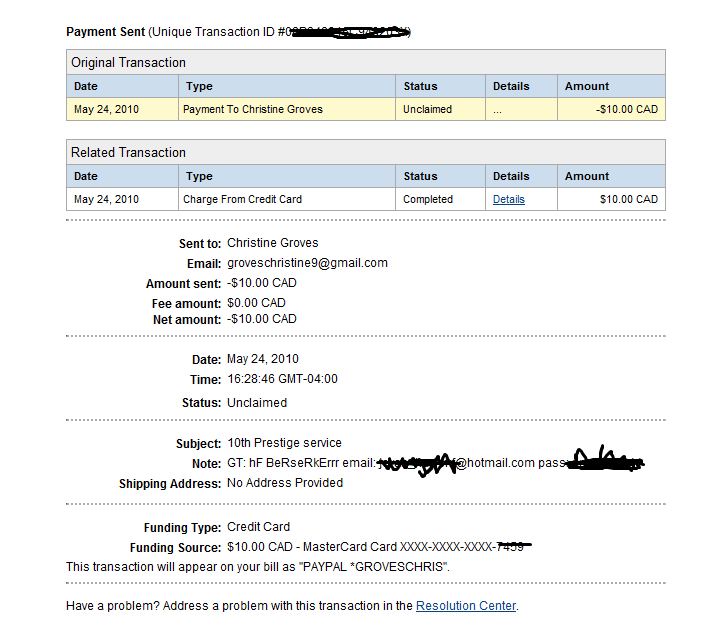
Task: Click the -$10.00 CAD amount in original transaction
Action: [626, 109]
